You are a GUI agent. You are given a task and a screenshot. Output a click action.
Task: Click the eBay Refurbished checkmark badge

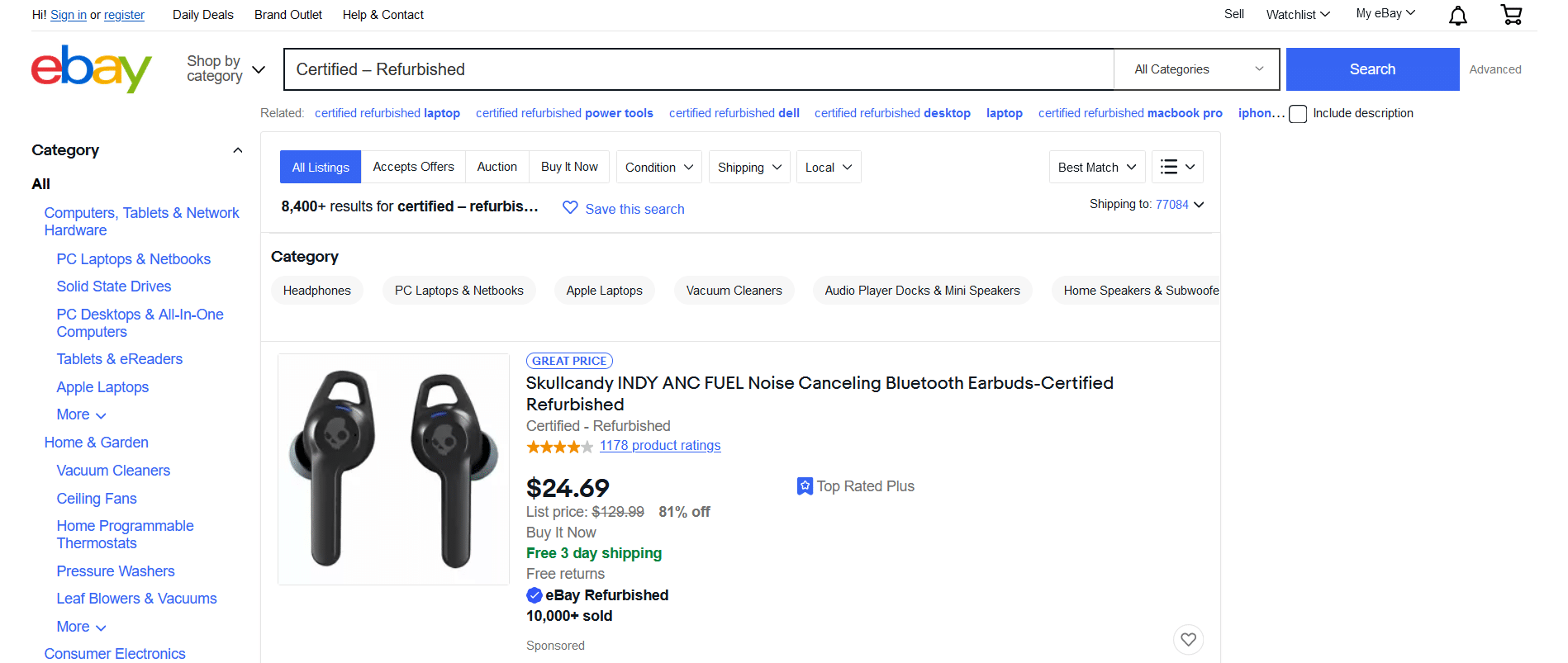pyautogui.click(x=535, y=595)
